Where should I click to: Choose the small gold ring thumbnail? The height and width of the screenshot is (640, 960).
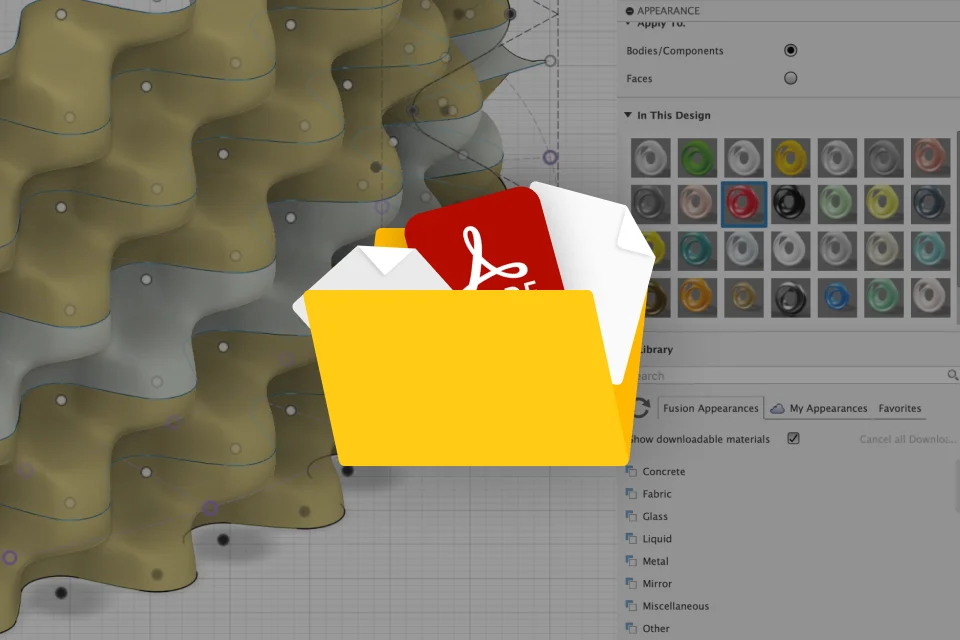744,297
